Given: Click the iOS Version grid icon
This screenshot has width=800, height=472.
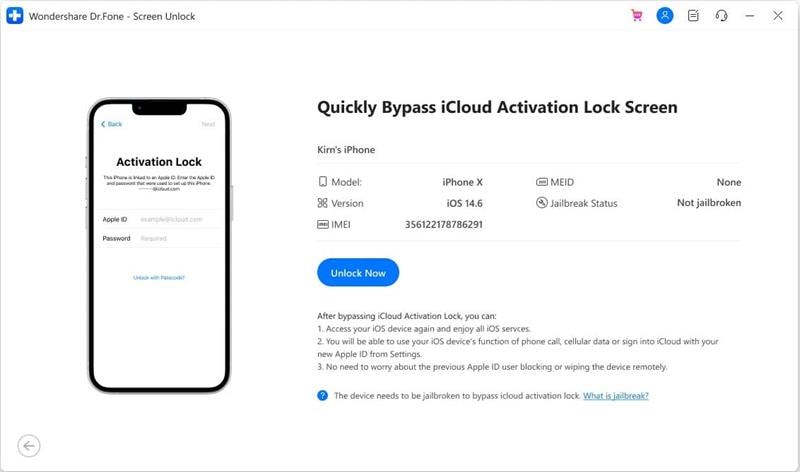Looking at the screenshot, I should (x=322, y=203).
